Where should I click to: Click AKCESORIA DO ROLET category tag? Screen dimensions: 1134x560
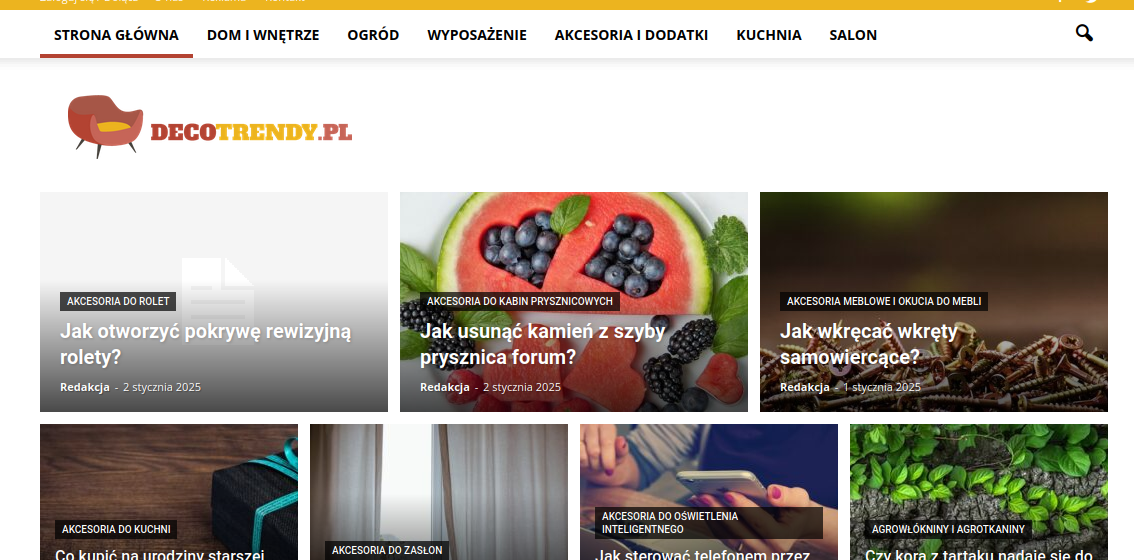118,301
